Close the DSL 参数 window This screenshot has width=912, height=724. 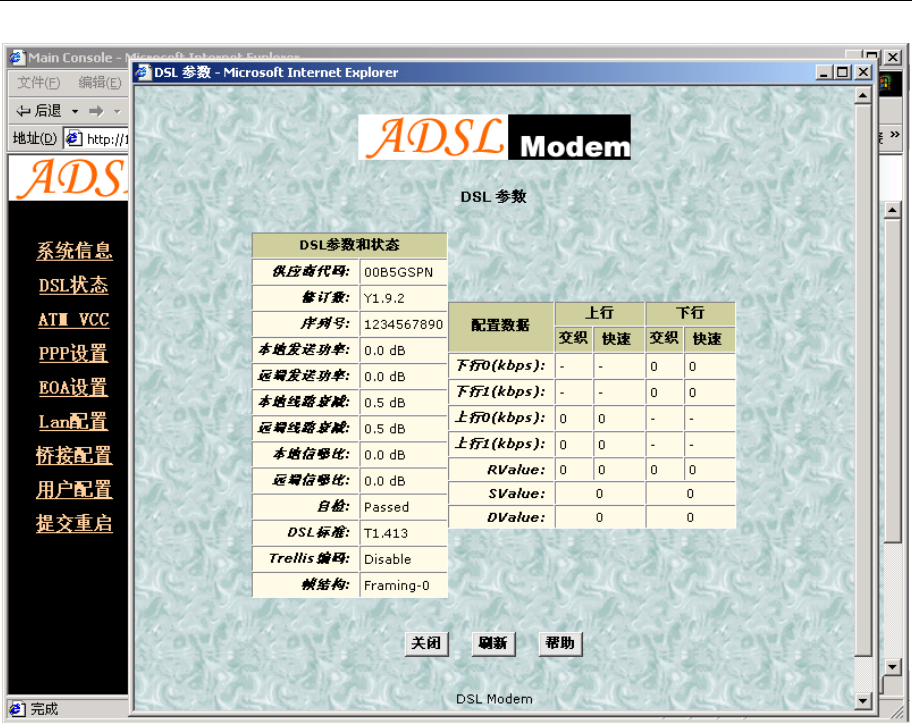point(863,72)
